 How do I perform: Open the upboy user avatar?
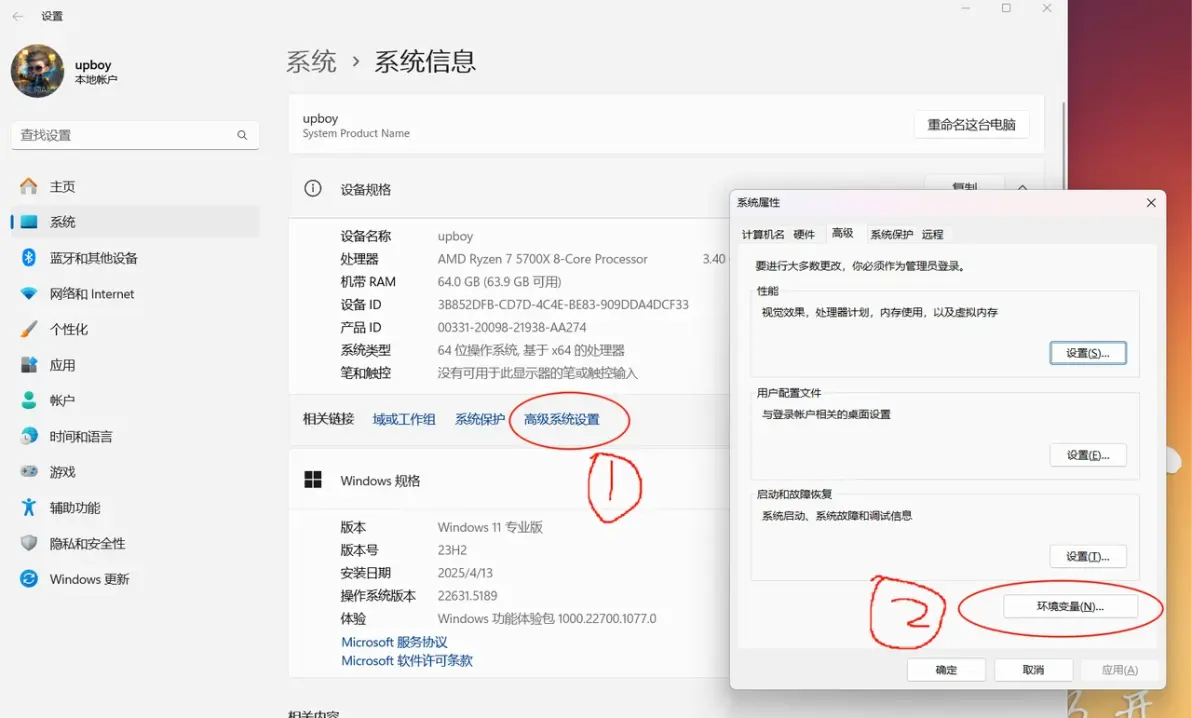37,71
